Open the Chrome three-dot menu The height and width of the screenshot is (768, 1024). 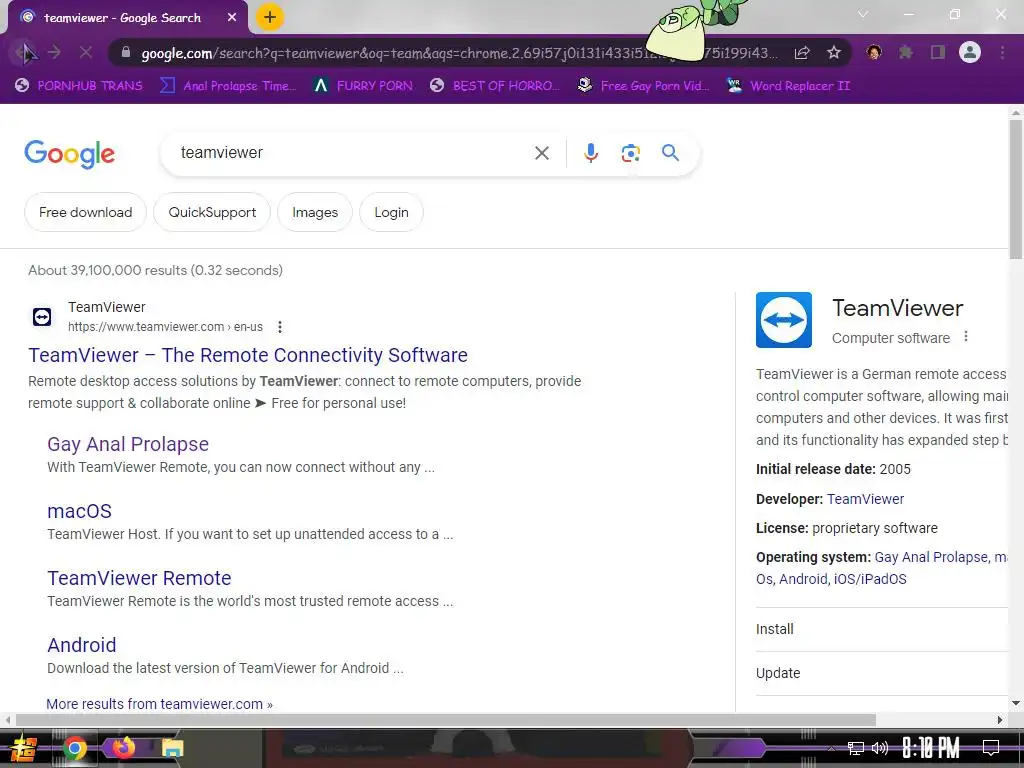(x=1002, y=52)
